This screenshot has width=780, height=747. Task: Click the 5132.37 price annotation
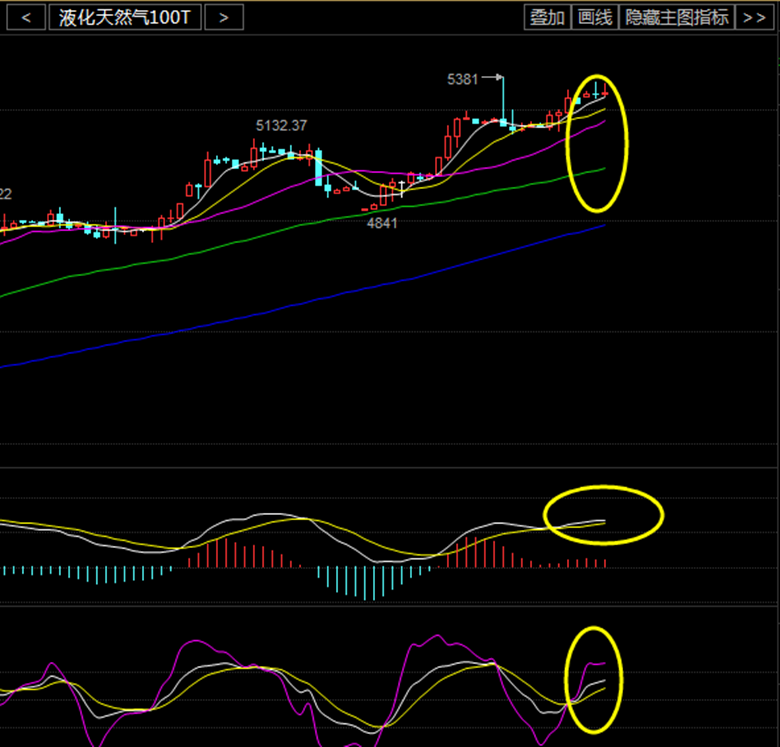point(281,126)
